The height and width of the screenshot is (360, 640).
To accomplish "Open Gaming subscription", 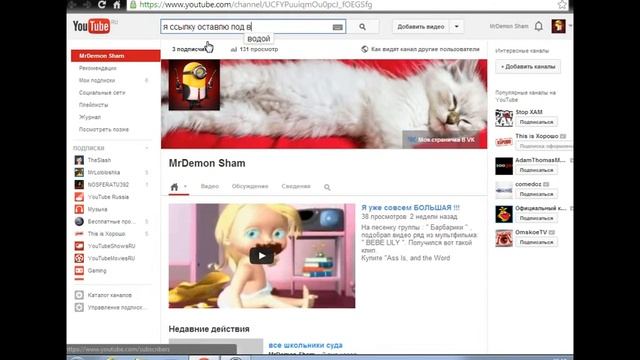I will 97,271.
